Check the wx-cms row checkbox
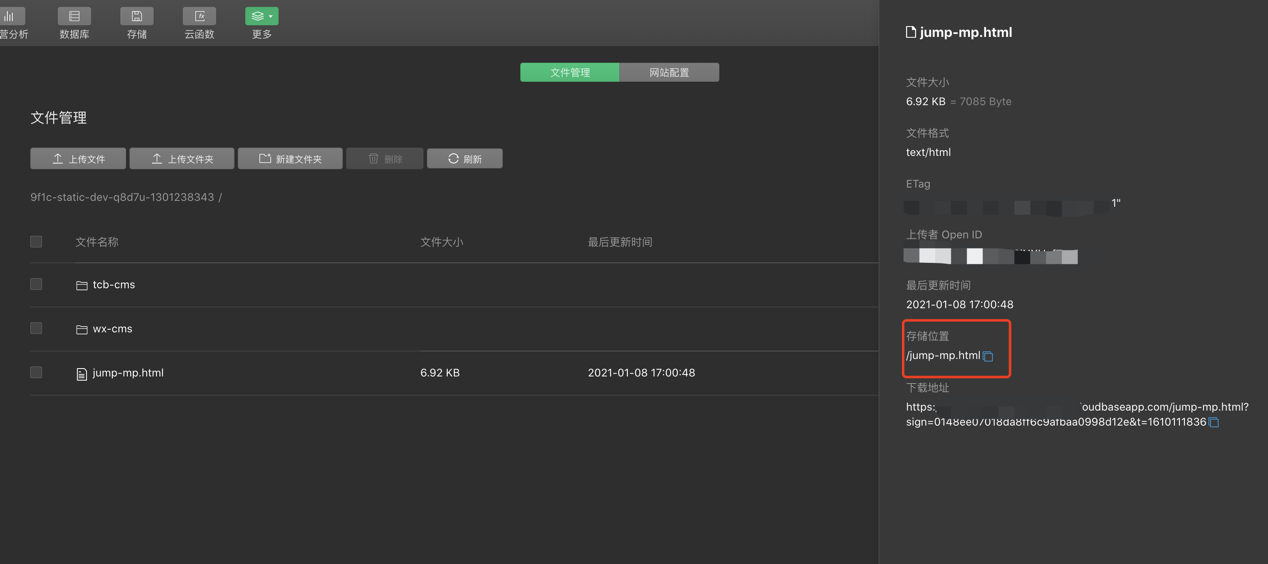The width and height of the screenshot is (1268, 564). [36, 329]
